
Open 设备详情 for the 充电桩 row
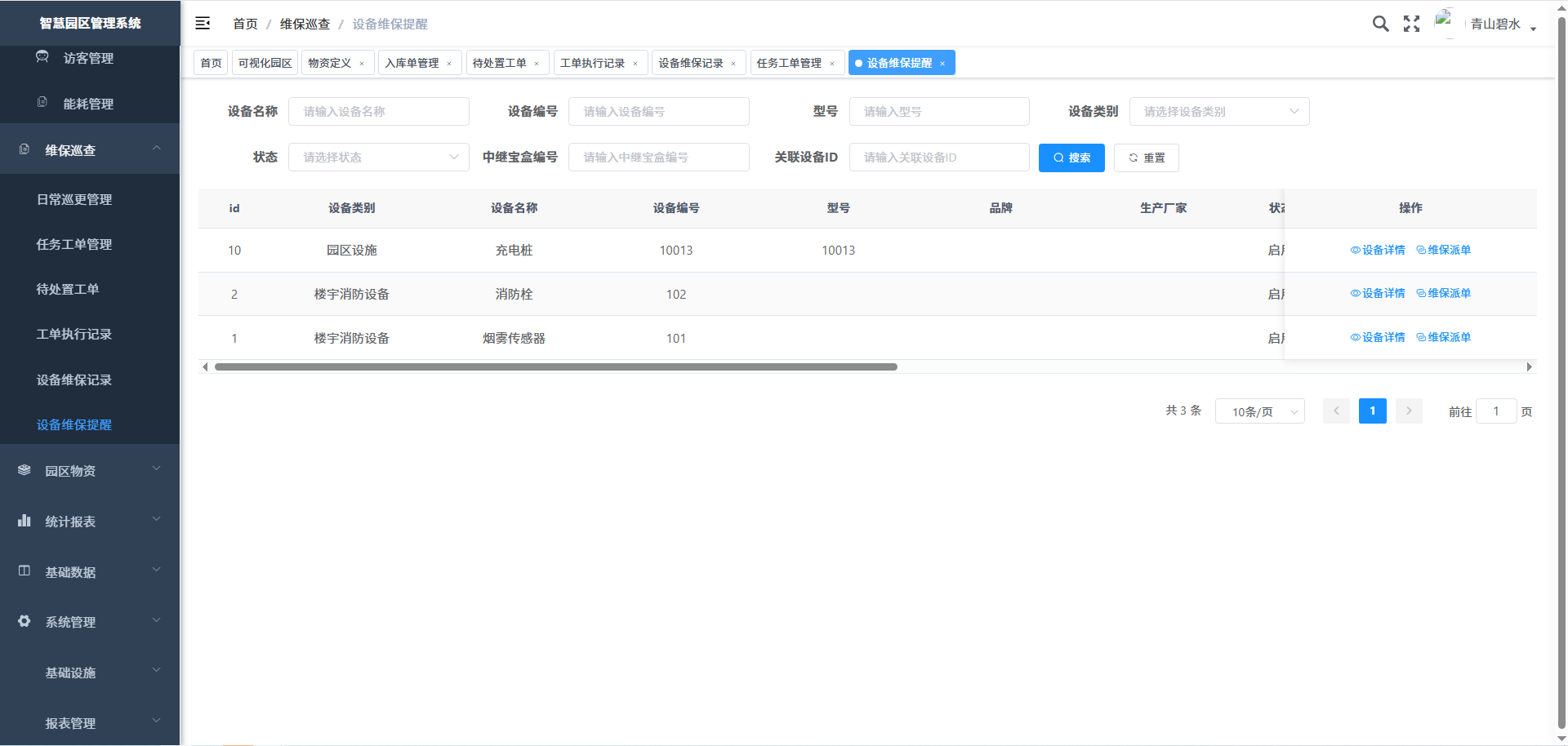(x=1378, y=250)
